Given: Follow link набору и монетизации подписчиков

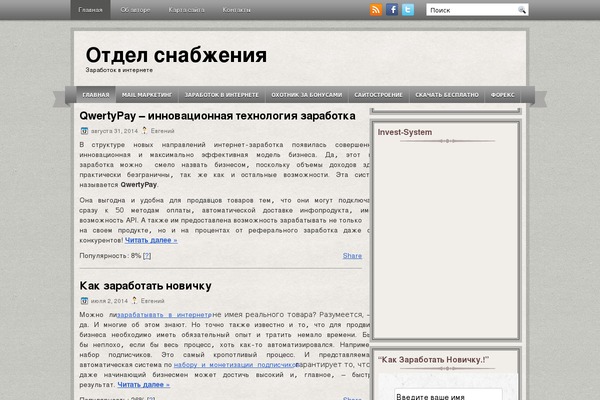Looking at the screenshot, I should [x=235, y=365].
